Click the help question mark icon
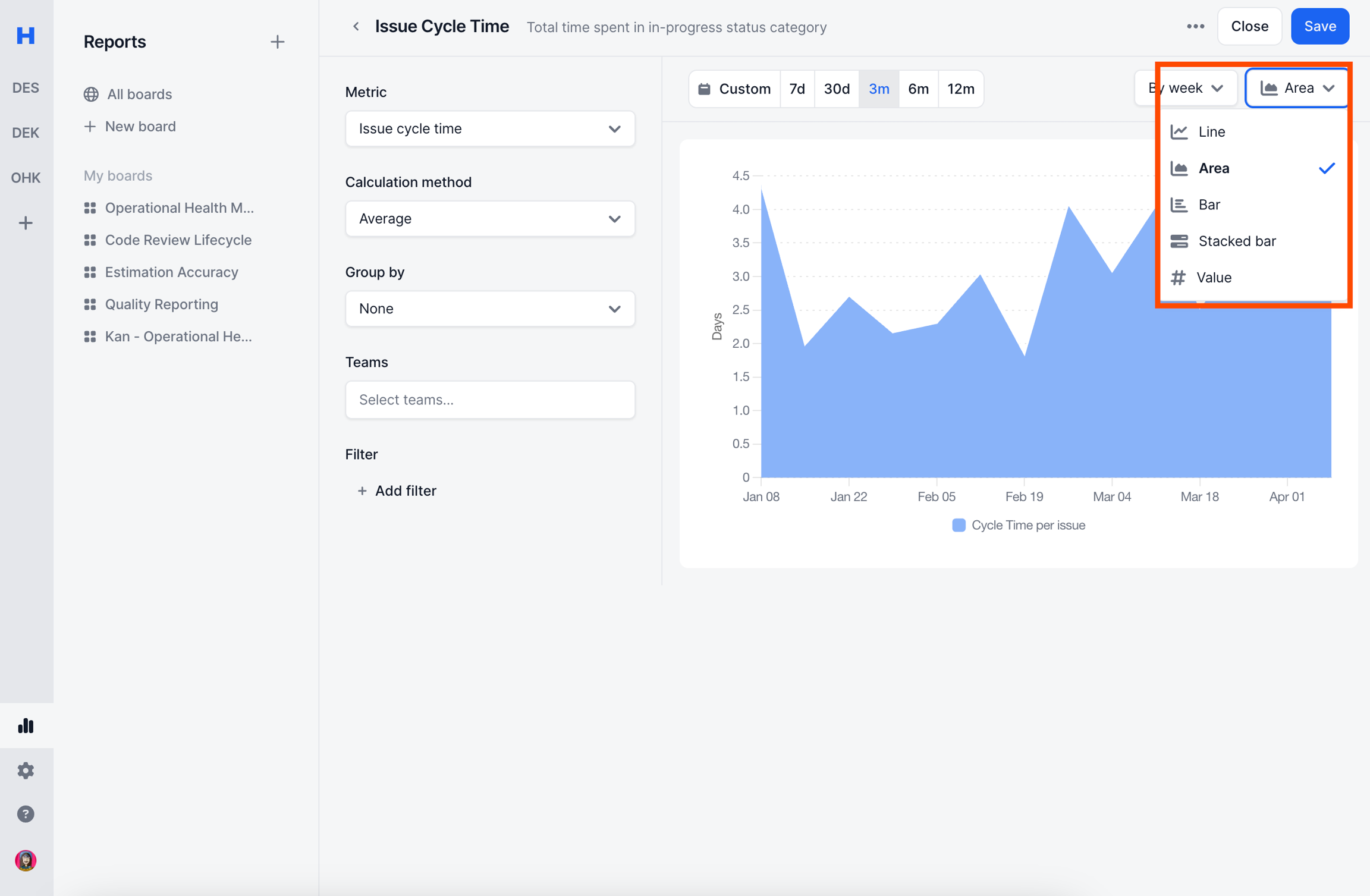 [x=26, y=814]
